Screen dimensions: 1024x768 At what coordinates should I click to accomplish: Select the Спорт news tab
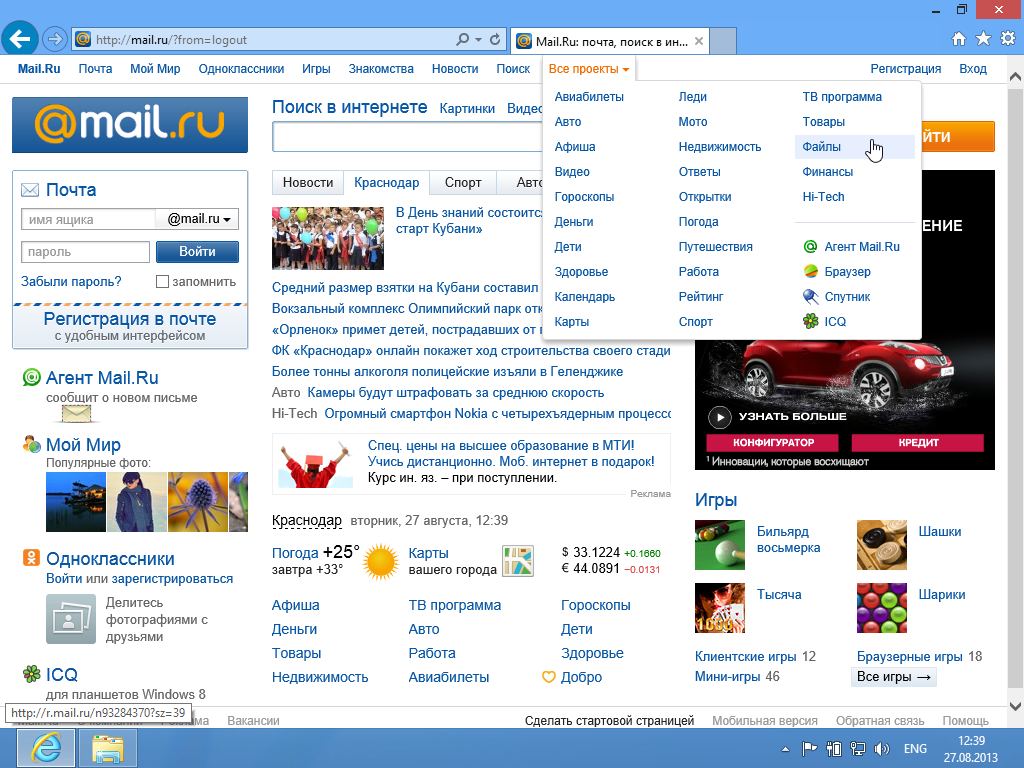coord(463,182)
